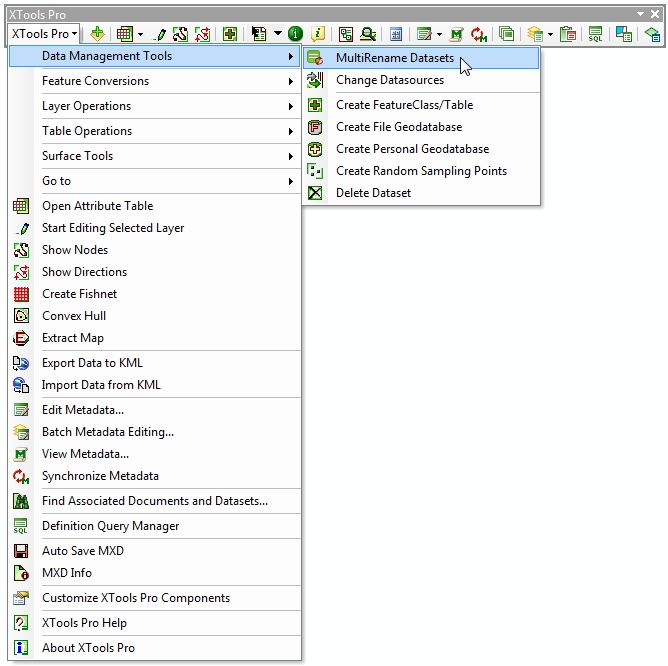Image resolution: width=668 pixels, height=666 pixels.
Task: Select Synchronize Metadata menu entry
Action: (155, 476)
